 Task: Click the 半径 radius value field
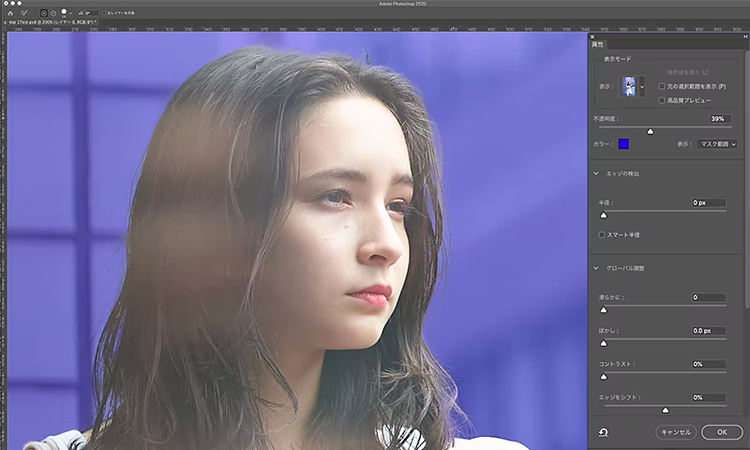click(x=709, y=203)
